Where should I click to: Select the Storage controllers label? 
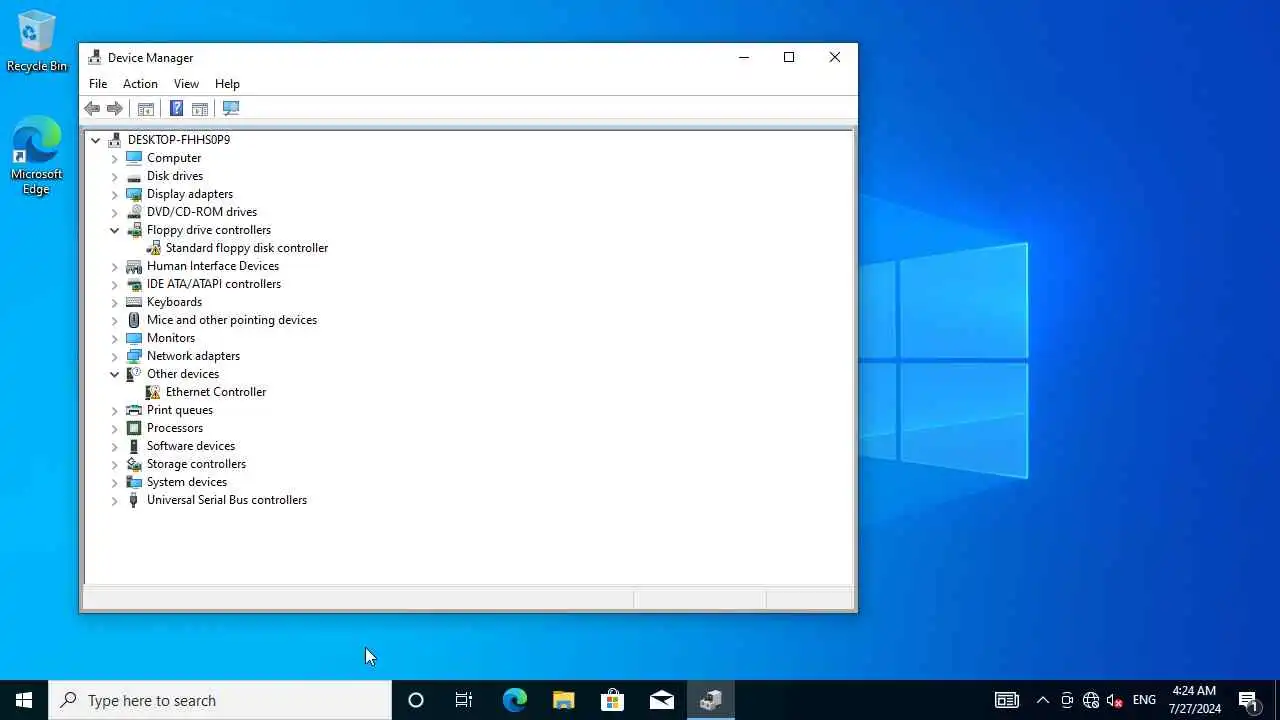pos(196,464)
